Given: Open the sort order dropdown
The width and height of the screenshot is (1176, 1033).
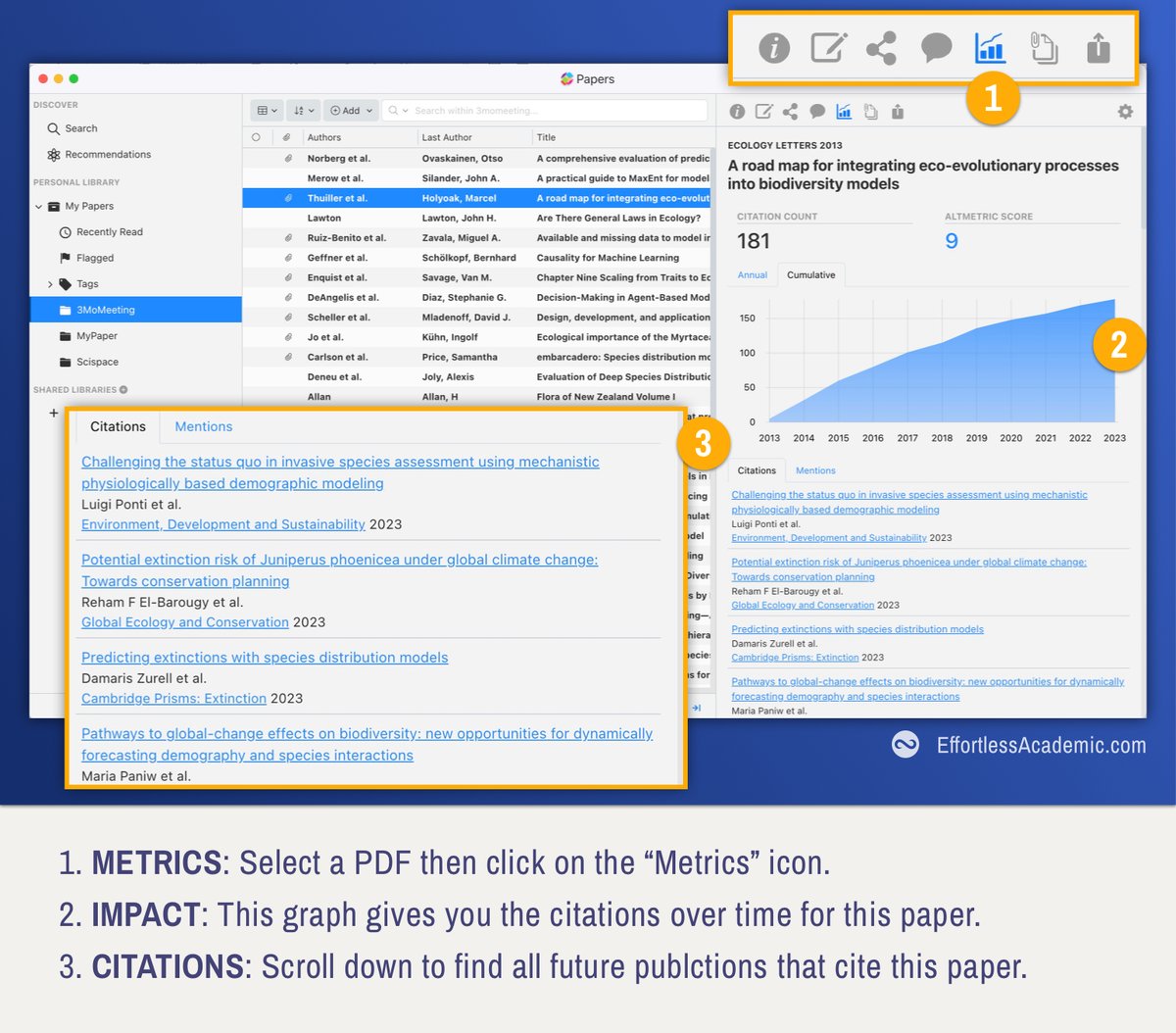Looking at the screenshot, I should (x=303, y=110).
